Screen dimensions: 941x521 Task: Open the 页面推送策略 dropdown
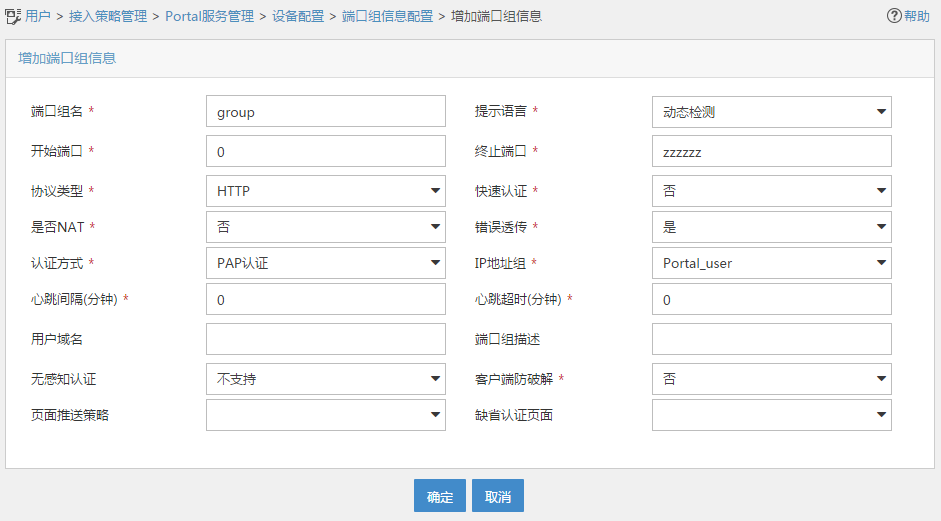[x=325, y=414]
